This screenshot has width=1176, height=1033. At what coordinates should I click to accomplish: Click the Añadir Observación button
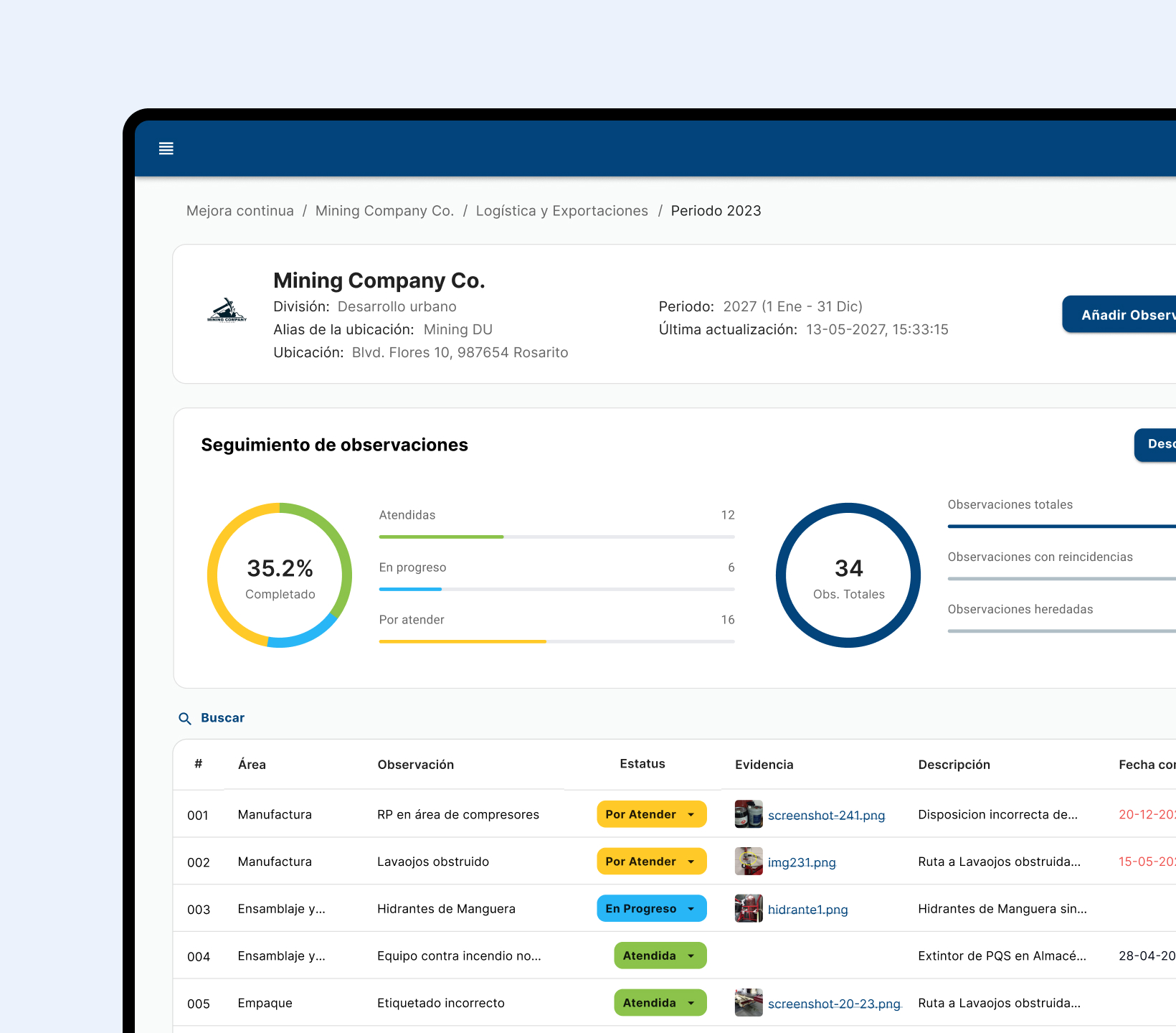point(1119,314)
